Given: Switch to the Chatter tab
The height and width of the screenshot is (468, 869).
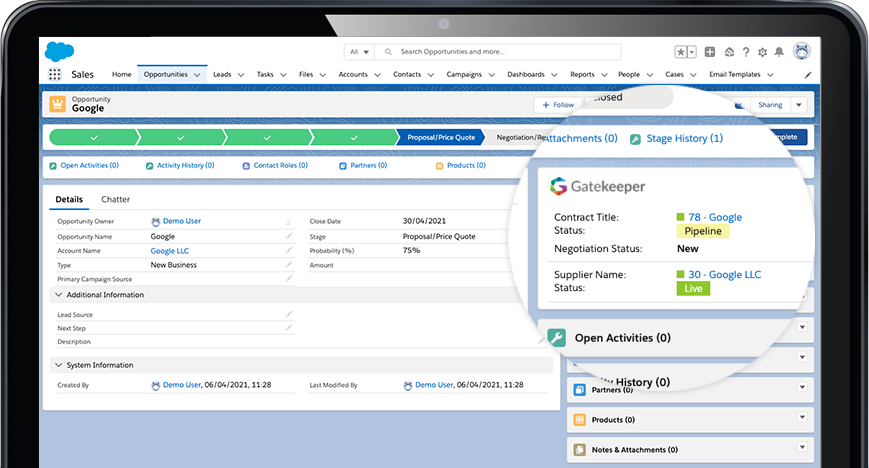Looking at the screenshot, I should 115,200.
